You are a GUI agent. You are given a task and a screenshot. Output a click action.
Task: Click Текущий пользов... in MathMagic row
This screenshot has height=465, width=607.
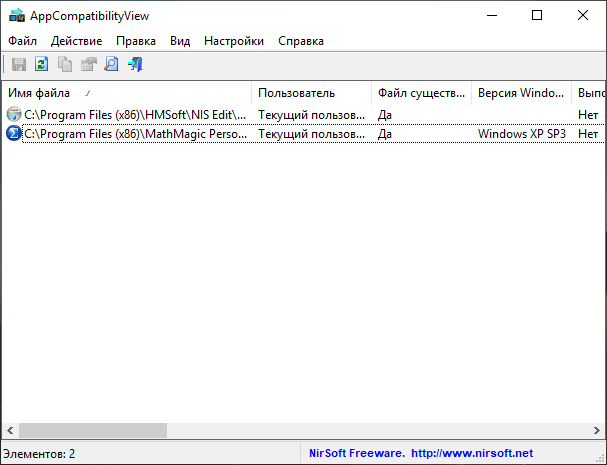click(311, 134)
